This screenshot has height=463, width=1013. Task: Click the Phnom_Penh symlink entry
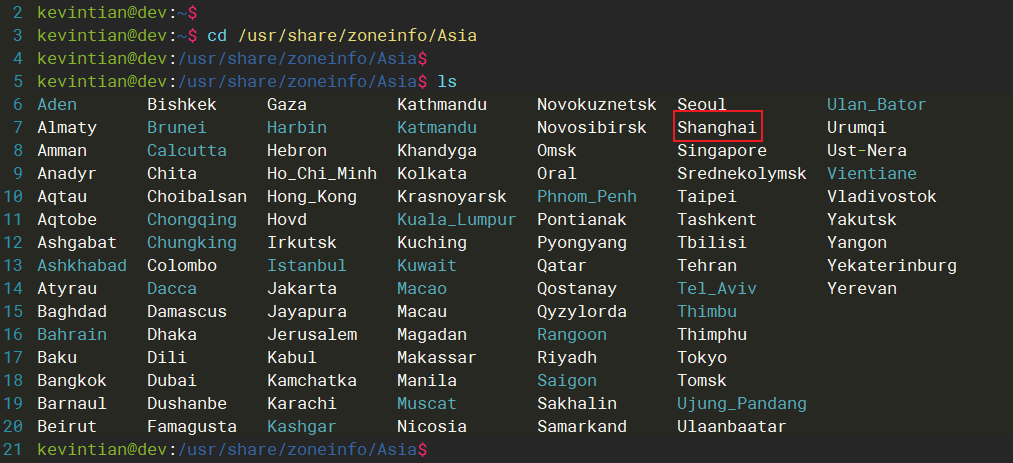click(586, 196)
